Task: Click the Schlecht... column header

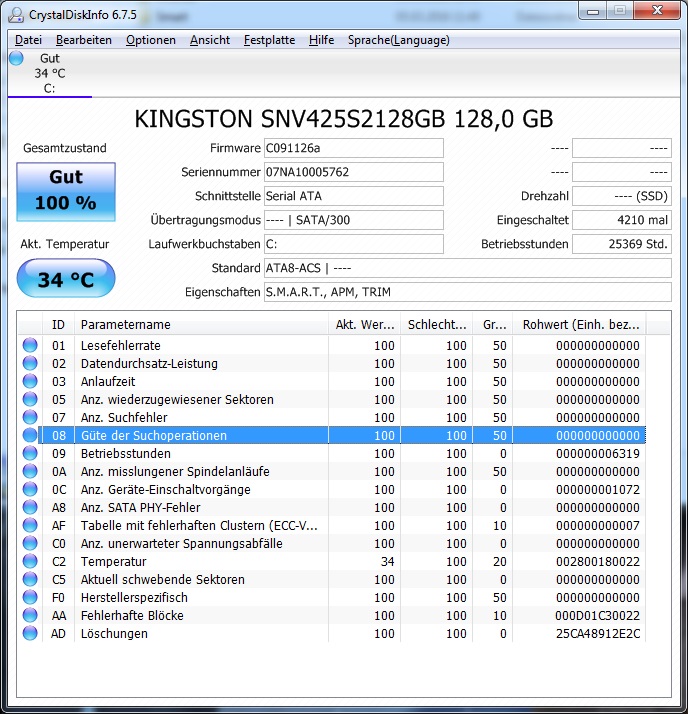Action: point(437,325)
